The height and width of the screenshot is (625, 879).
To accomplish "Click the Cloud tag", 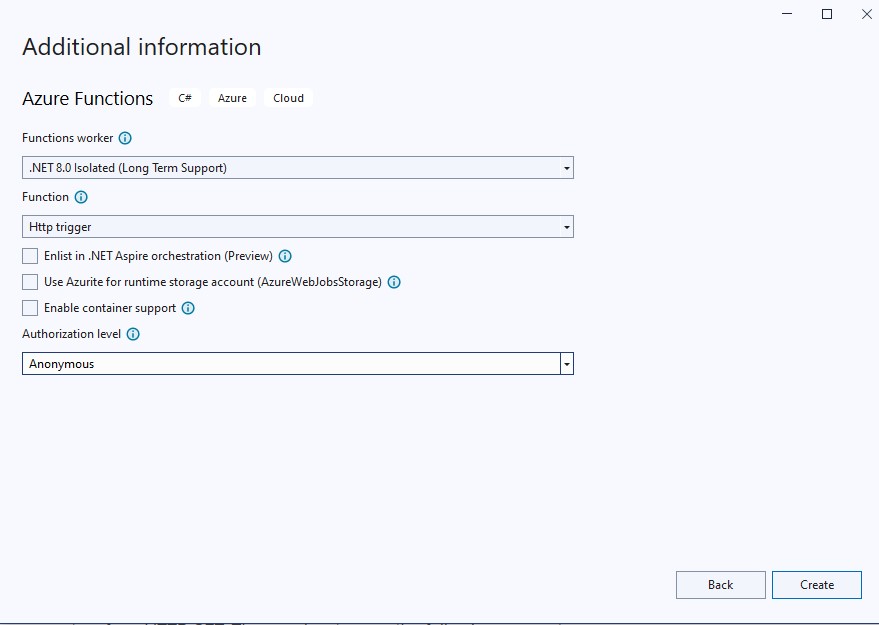I will pos(288,98).
